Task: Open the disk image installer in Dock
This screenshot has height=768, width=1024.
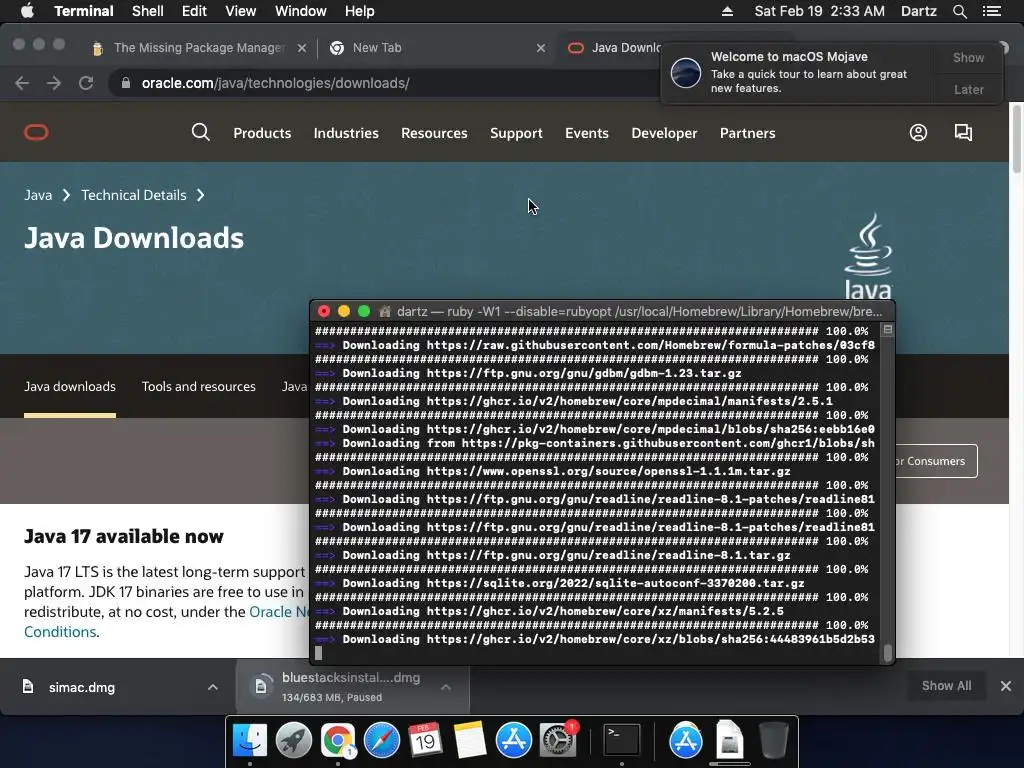Action: click(x=729, y=741)
